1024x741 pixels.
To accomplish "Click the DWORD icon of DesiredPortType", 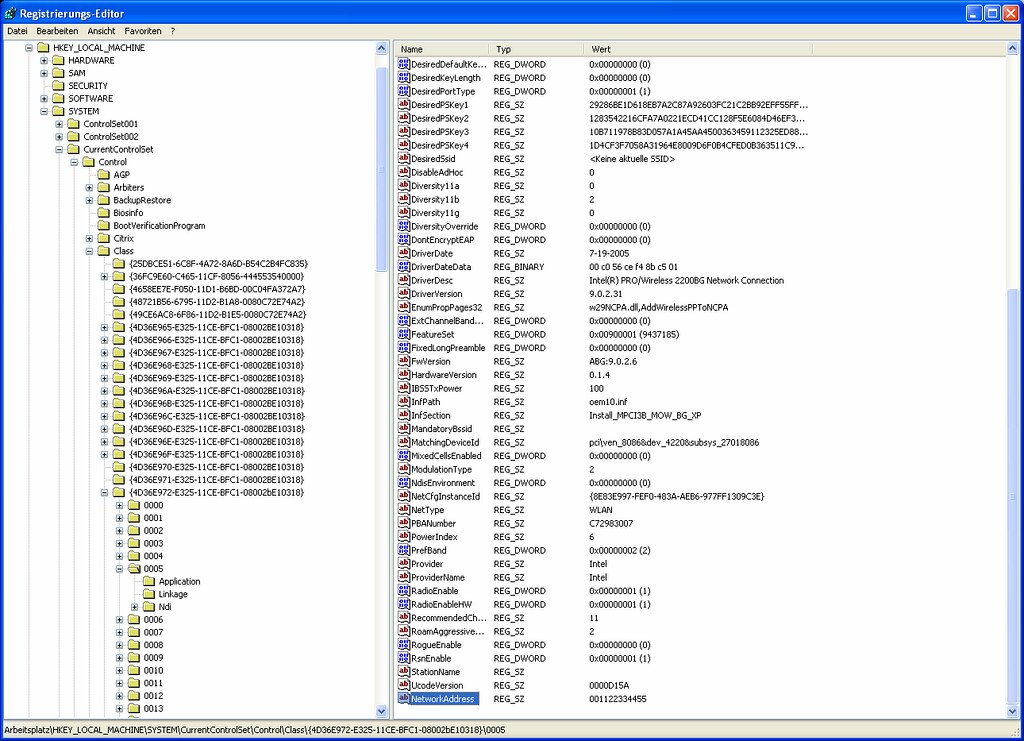I will tap(404, 91).
